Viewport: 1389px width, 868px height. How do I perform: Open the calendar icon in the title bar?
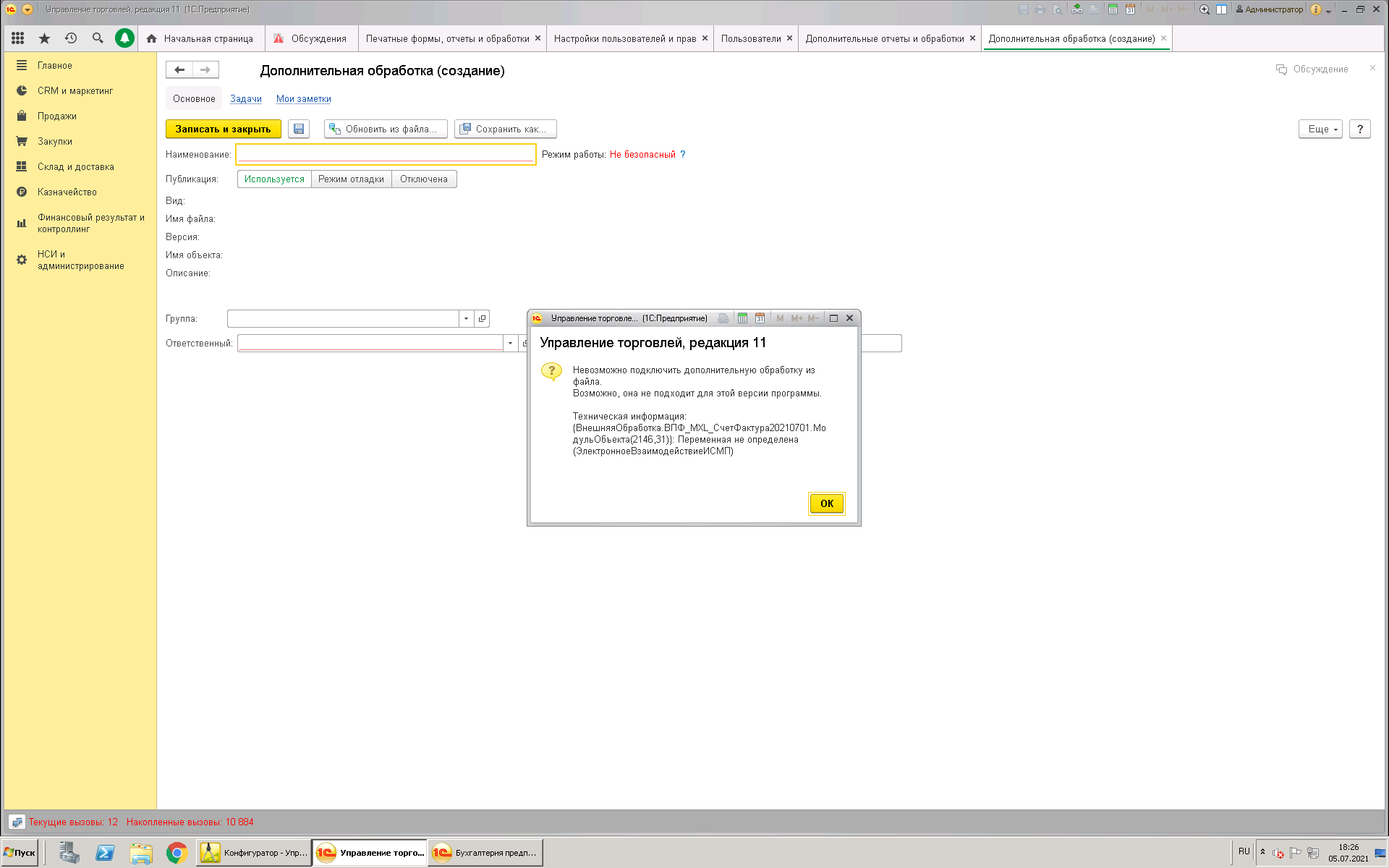pyautogui.click(x=1130, y=9)
